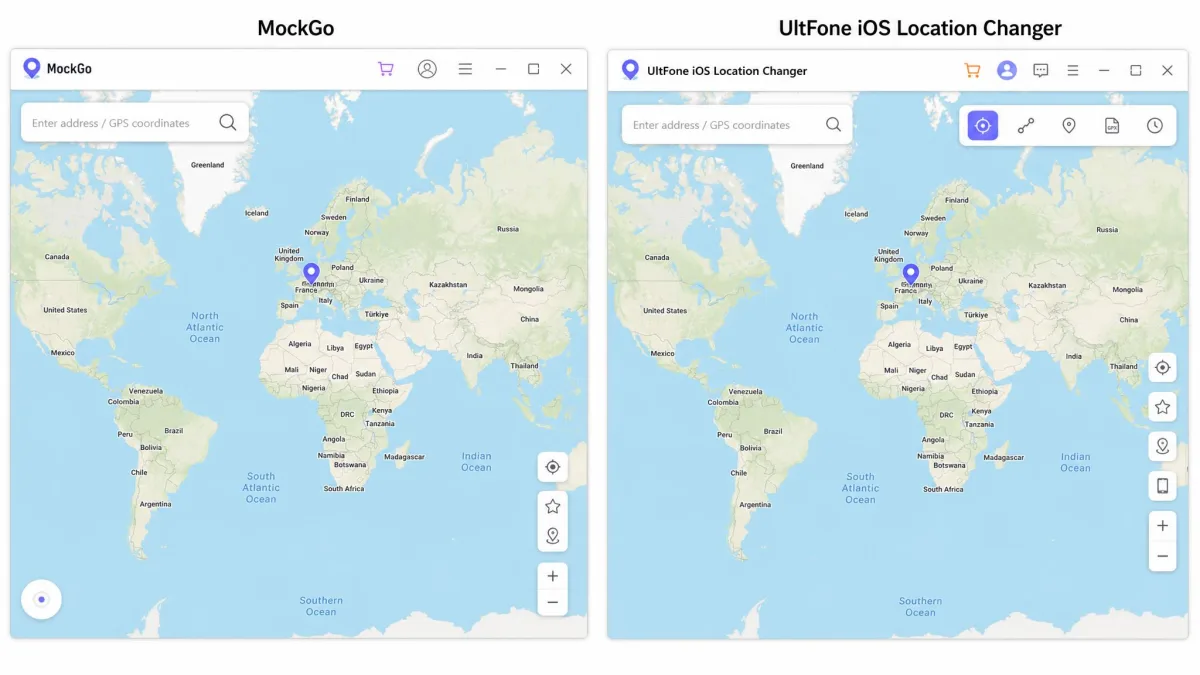The width and height of the screenshot is (1200, 675).
Task: Click the Canada label on UltFone map
Action: point(657,257)
